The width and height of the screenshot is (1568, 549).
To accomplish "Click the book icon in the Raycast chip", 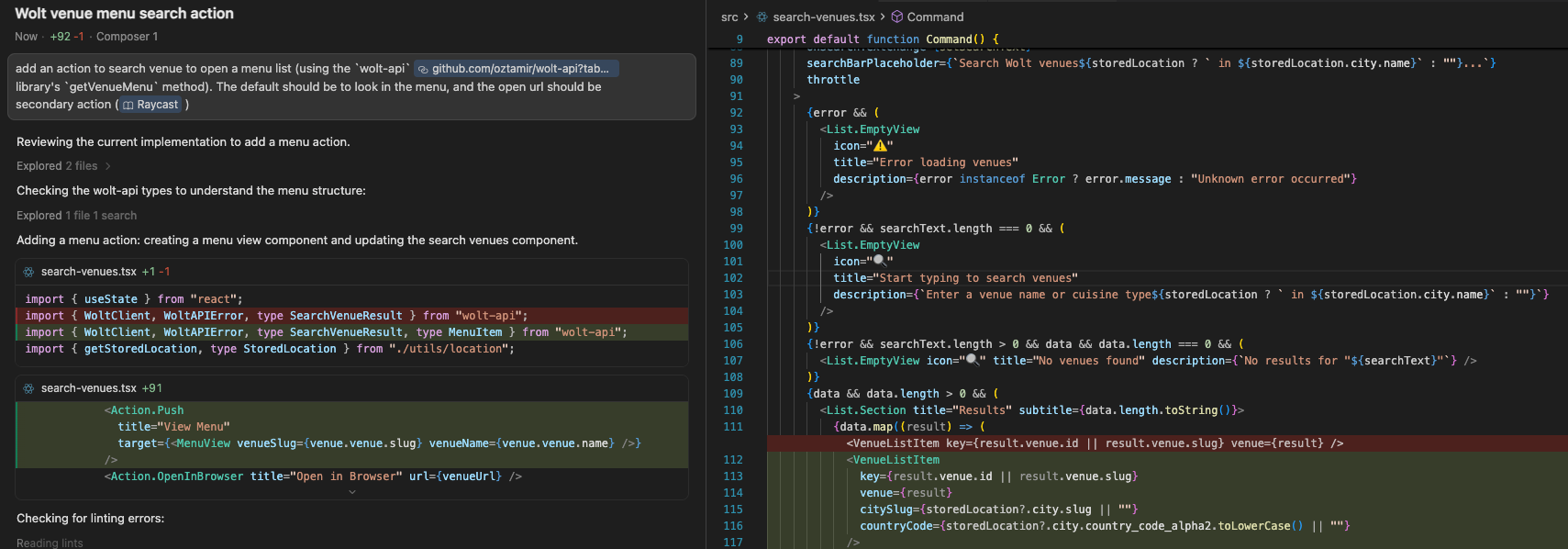I will pos(128,105).
